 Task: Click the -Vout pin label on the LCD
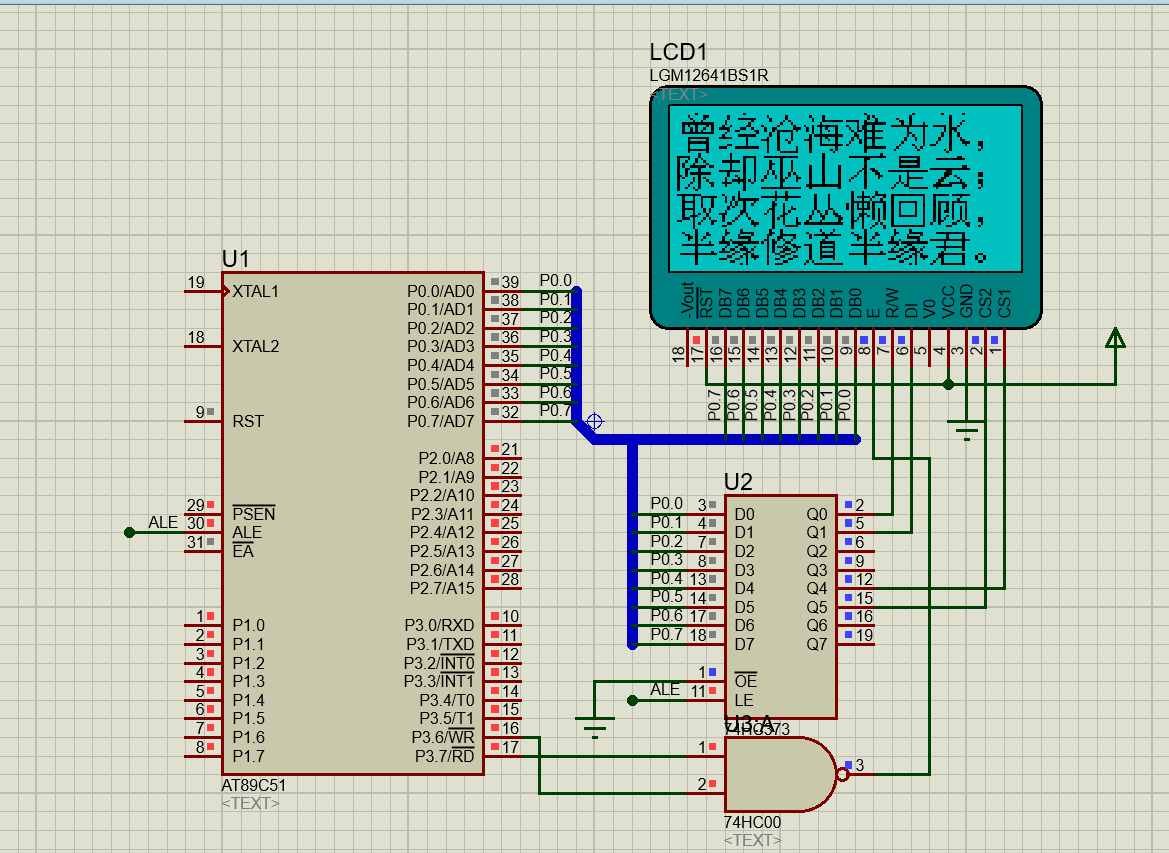[x=687, y=298]
